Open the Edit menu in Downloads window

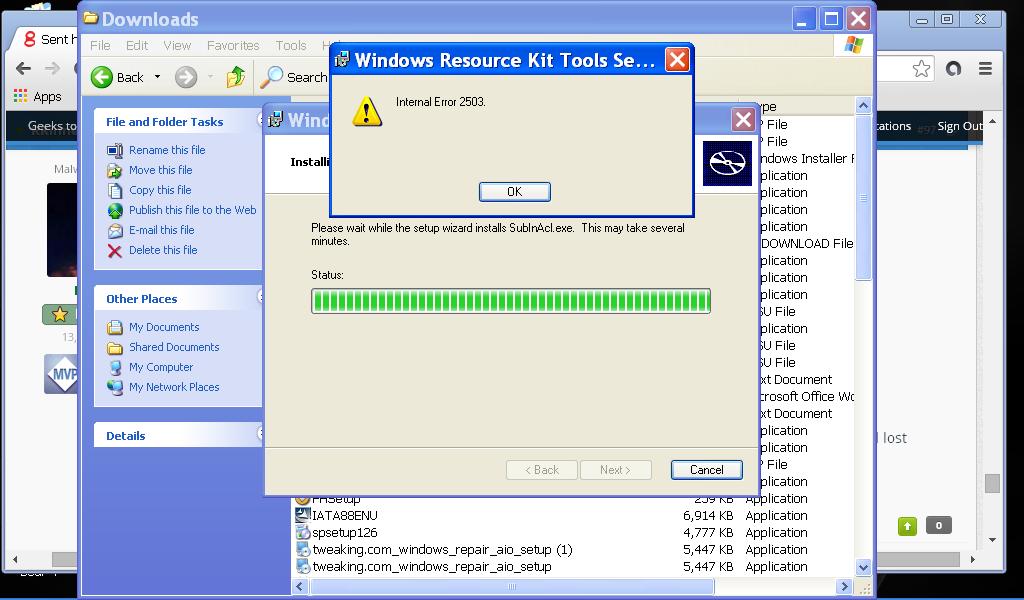pyautogui.click(x=137, y=46)
